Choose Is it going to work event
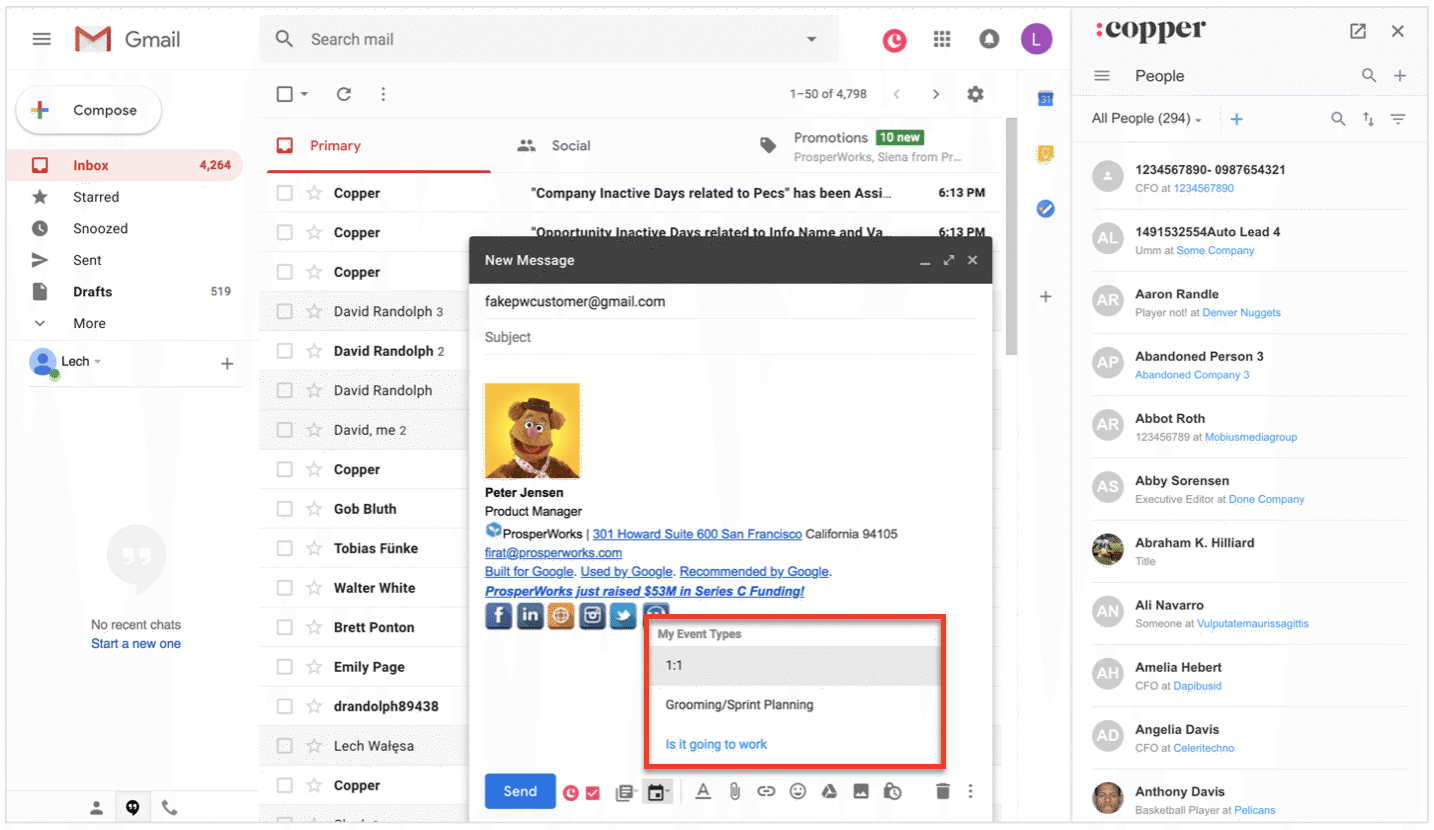This screenshot has width=1434, height=830. click(794, 745)
